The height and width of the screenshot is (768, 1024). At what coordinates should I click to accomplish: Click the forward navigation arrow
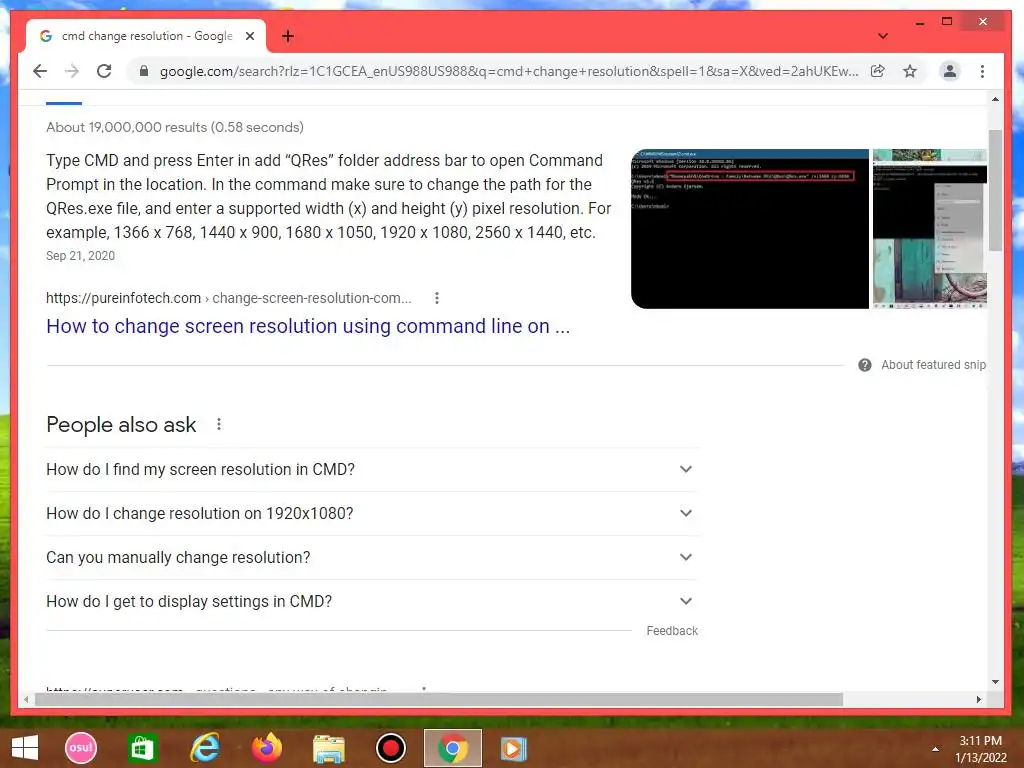[72, 71]
